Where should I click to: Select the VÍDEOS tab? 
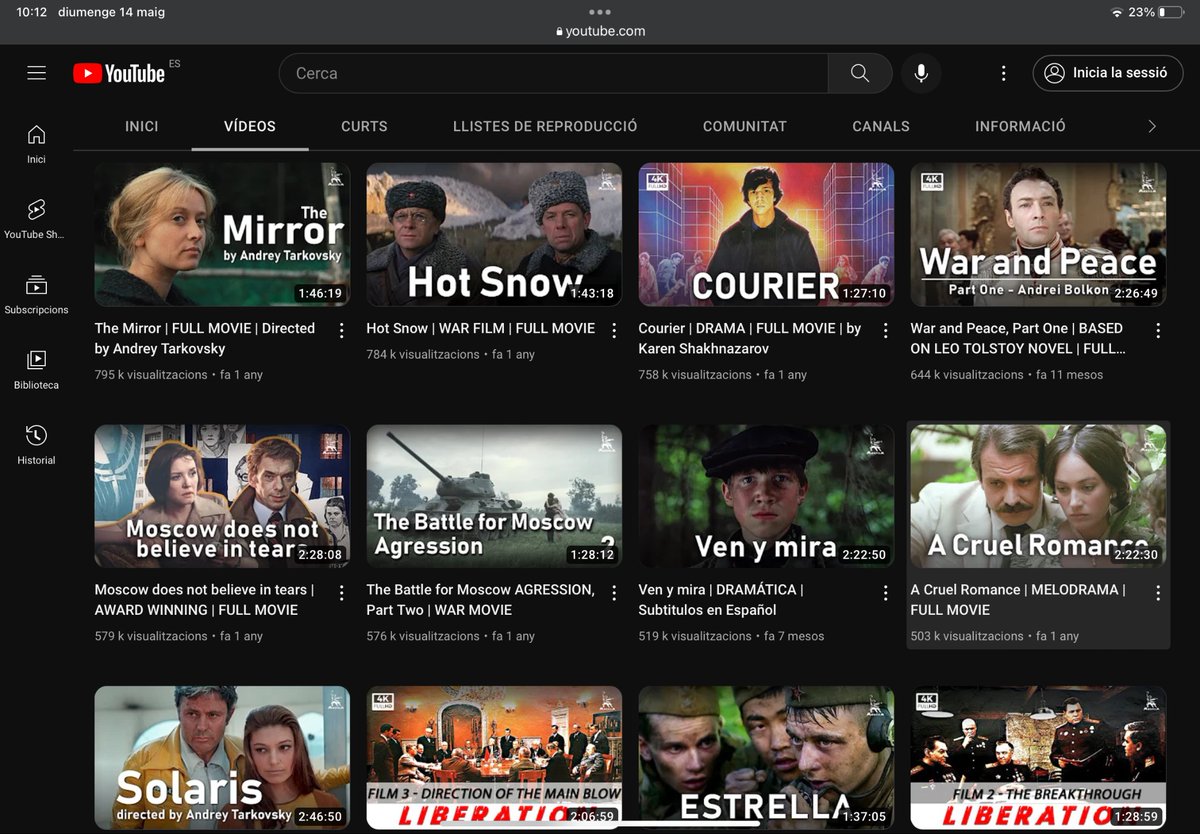(x=250, y=126)
